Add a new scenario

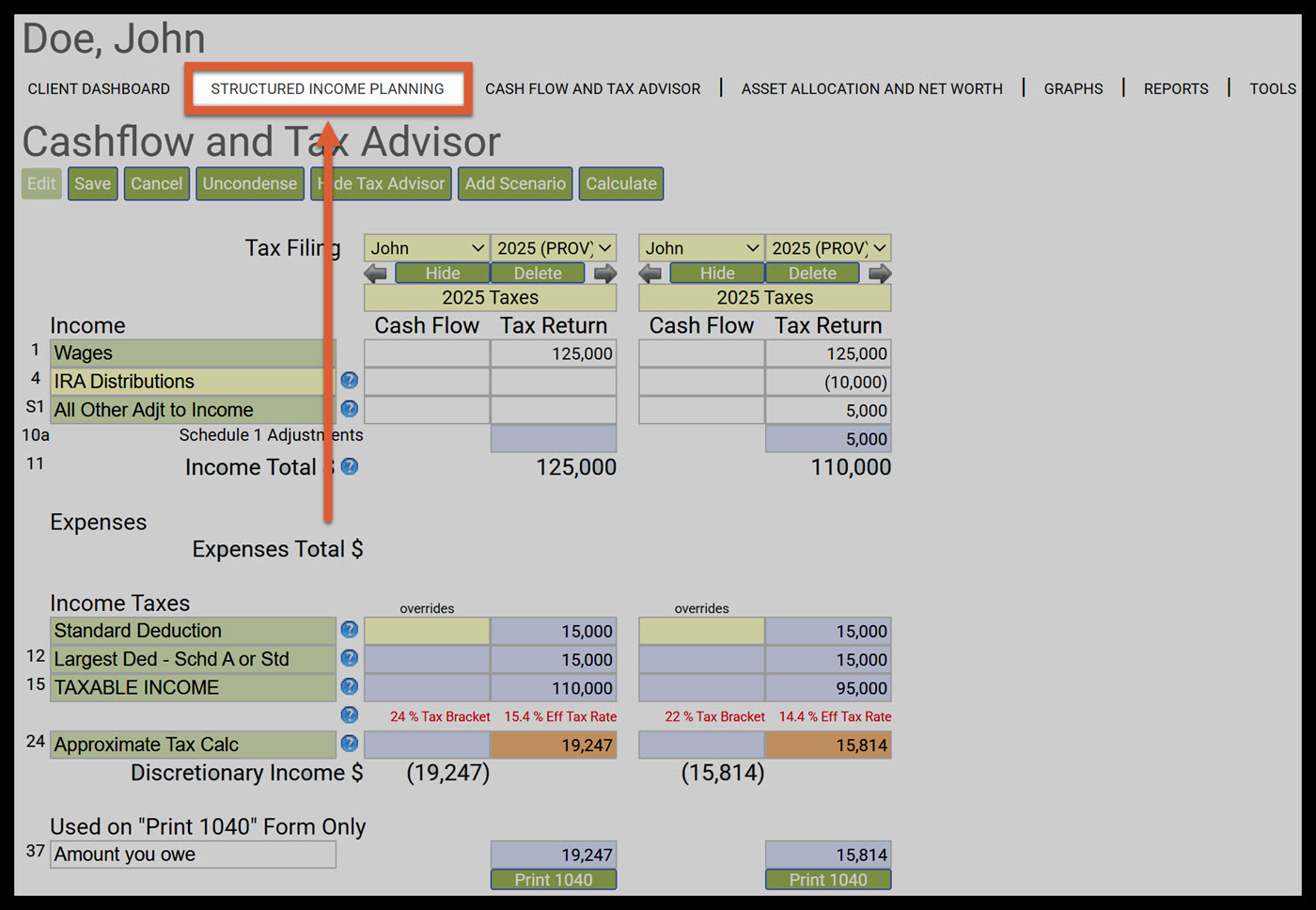tap(515, 183)
